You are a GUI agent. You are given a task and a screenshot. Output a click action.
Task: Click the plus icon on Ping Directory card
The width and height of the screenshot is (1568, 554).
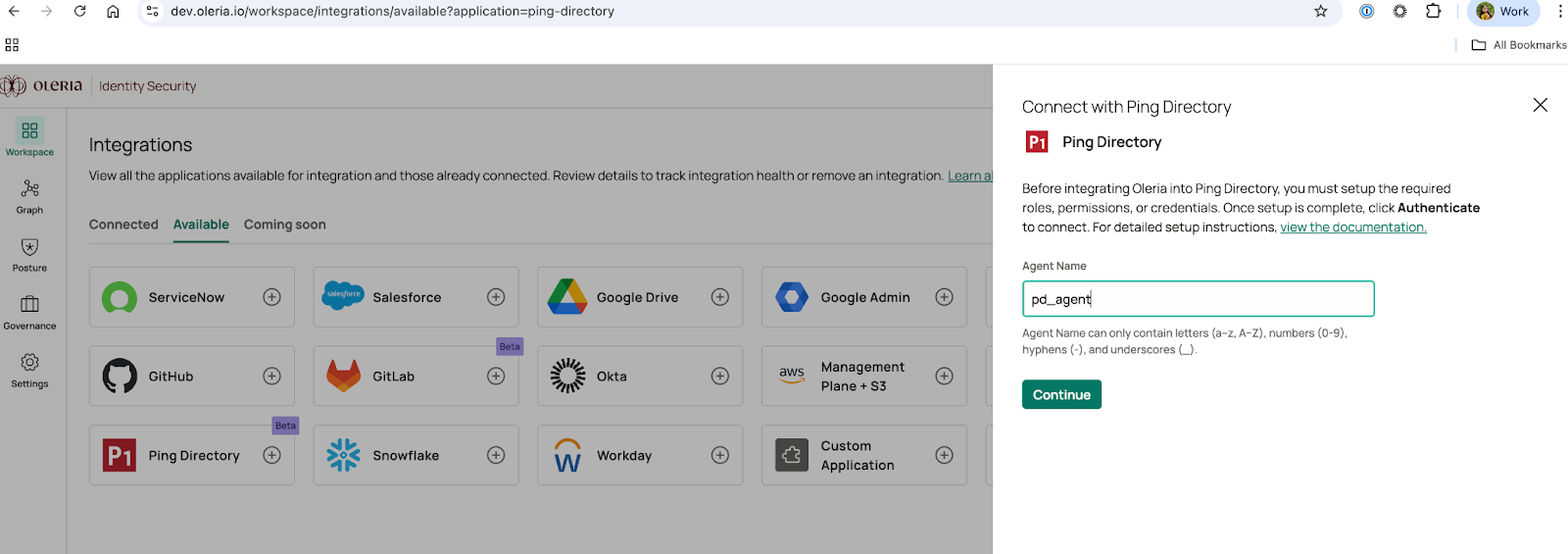[x=272, y=455]
